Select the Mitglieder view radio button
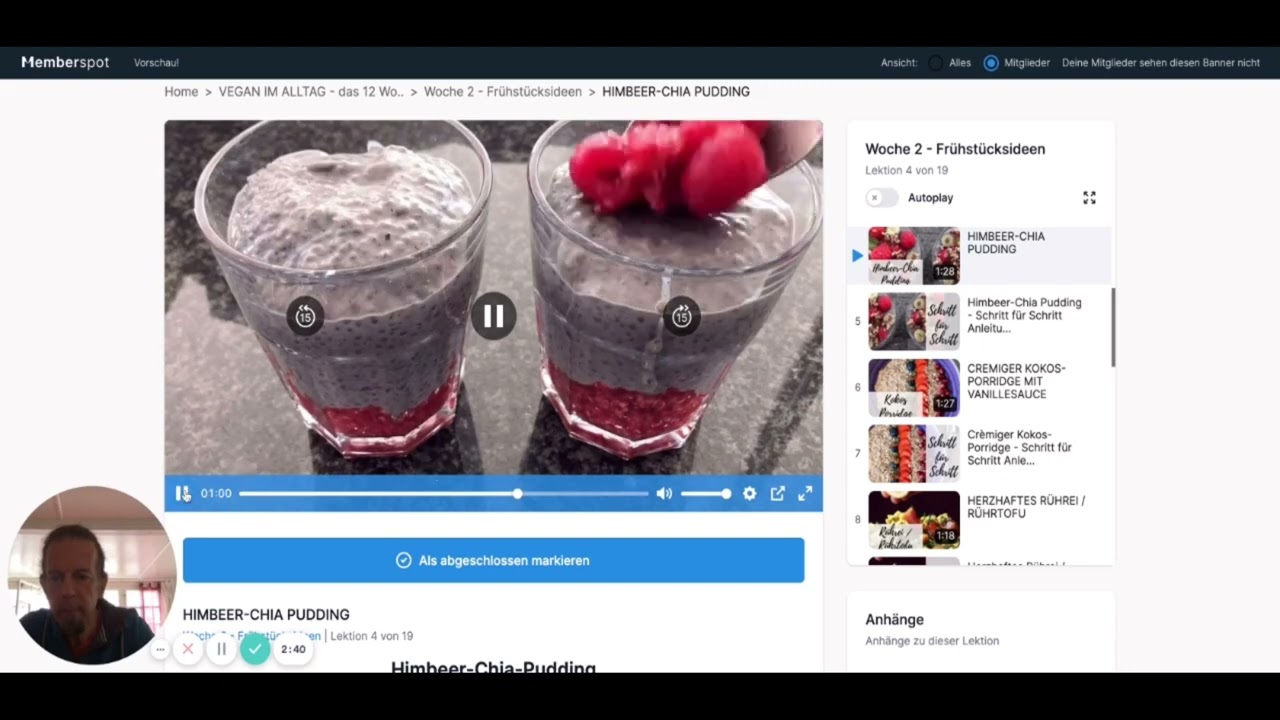Image resolution: width=1280 pixels, height=720 pixels. 991,63
